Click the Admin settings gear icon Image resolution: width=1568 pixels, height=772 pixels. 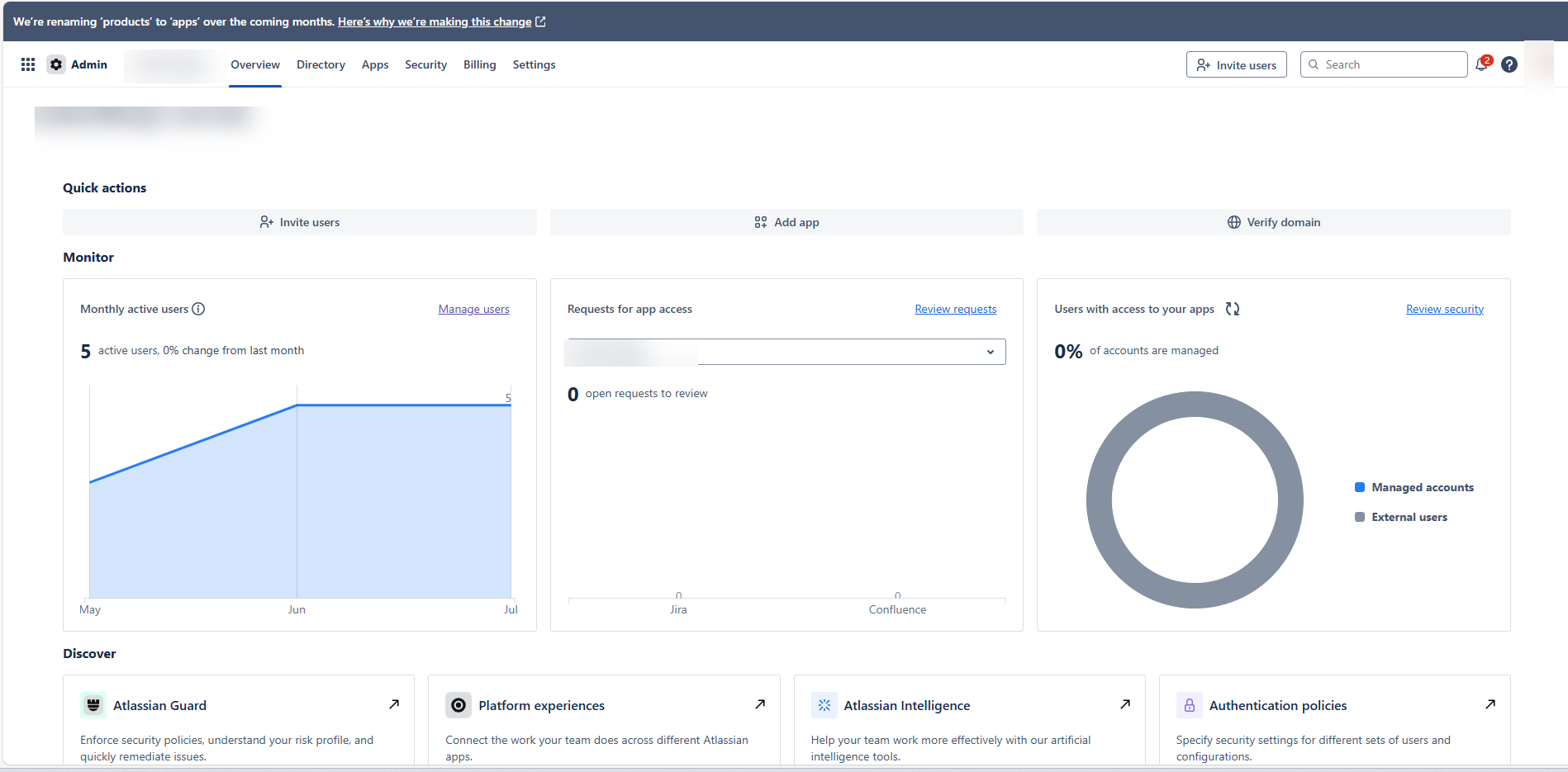(x=55, y=64)
